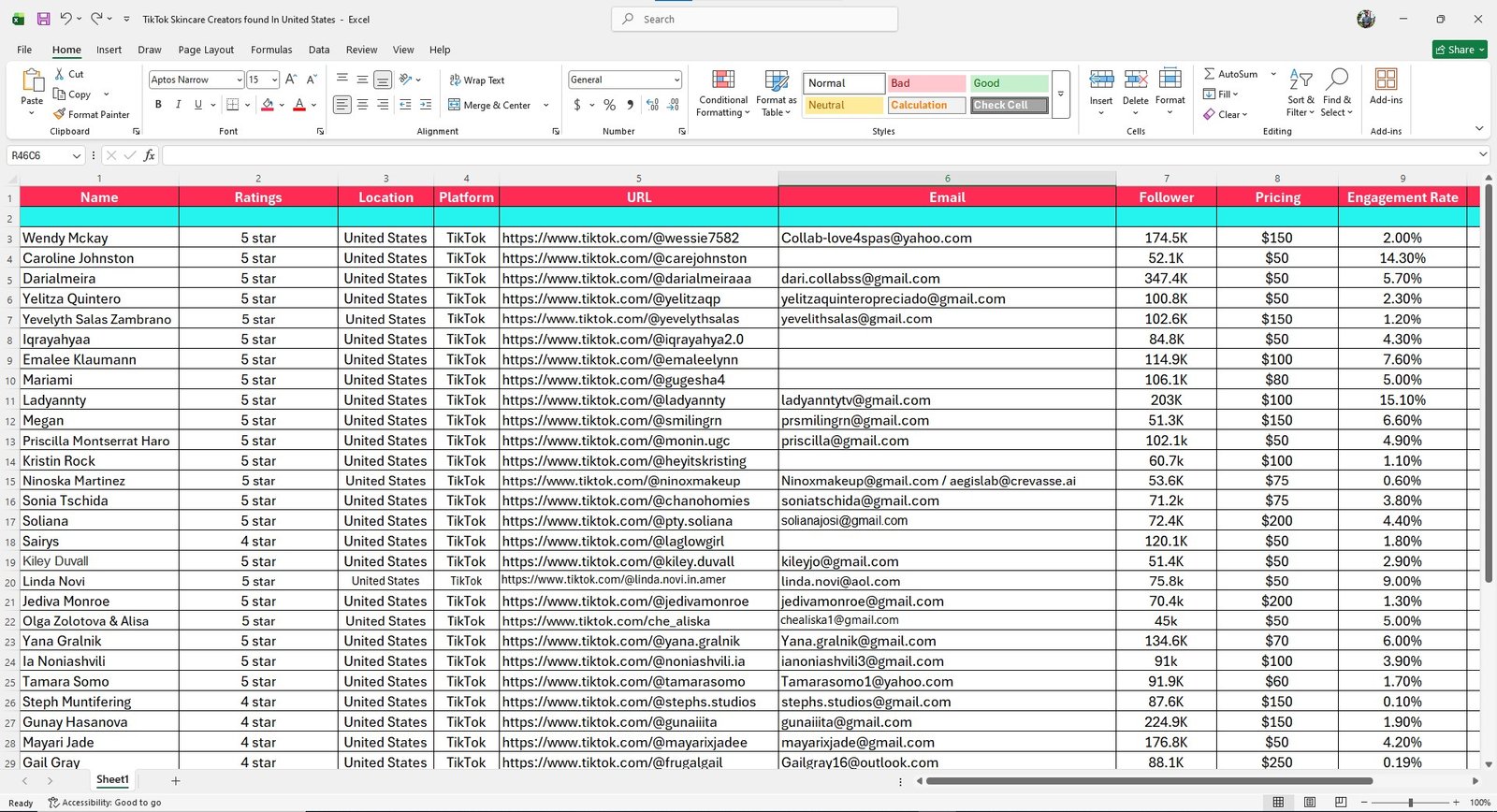Open the Insert ribbon tab
1497x812 pixels.
click(109, 50)
